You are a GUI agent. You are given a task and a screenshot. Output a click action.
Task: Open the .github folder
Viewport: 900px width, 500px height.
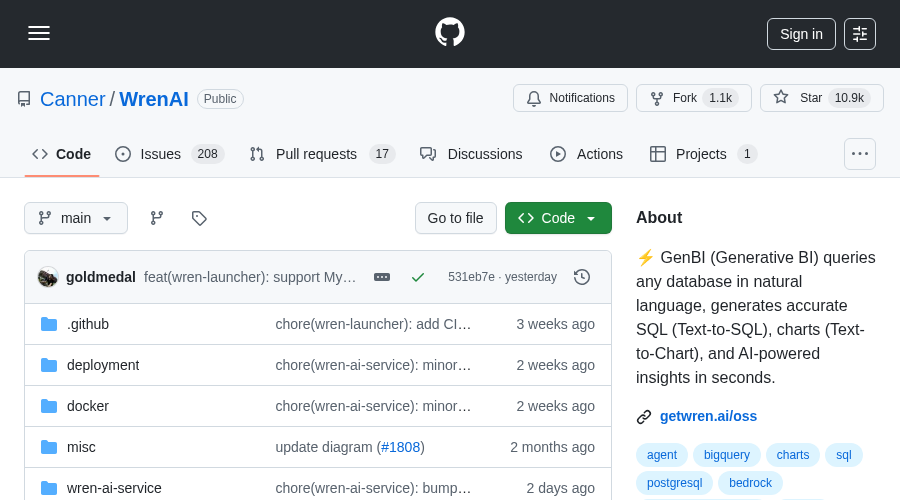coord(88,324)
